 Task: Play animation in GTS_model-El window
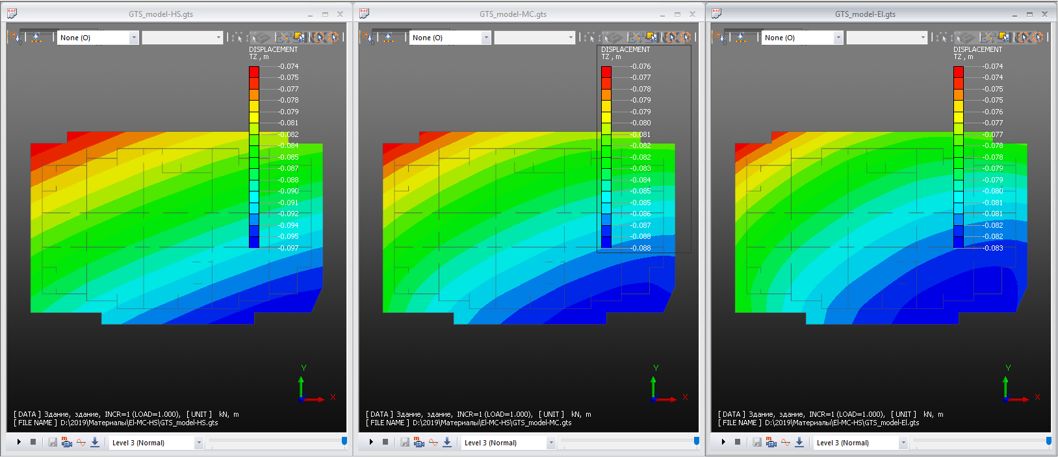tap(722, 442)
